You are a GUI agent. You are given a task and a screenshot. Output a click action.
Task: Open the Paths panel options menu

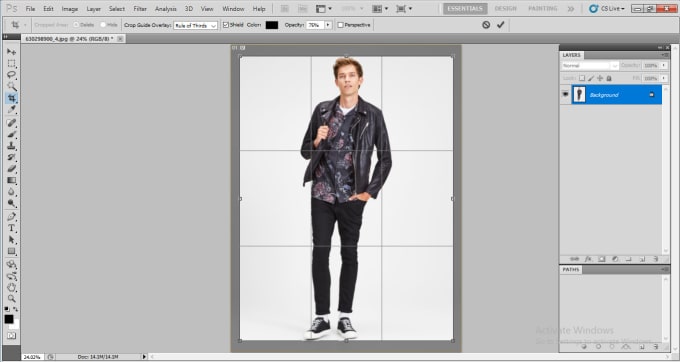(664, 270)
